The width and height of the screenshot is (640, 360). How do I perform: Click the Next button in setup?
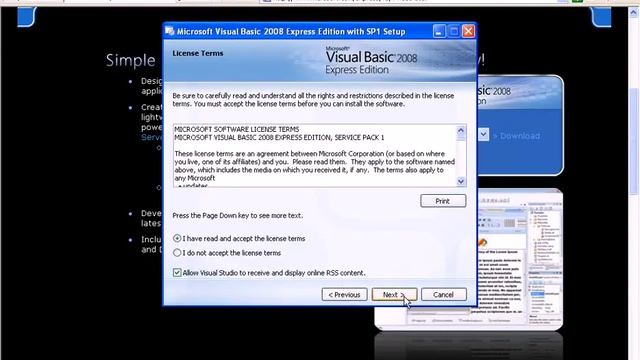(x=394, y=294)
